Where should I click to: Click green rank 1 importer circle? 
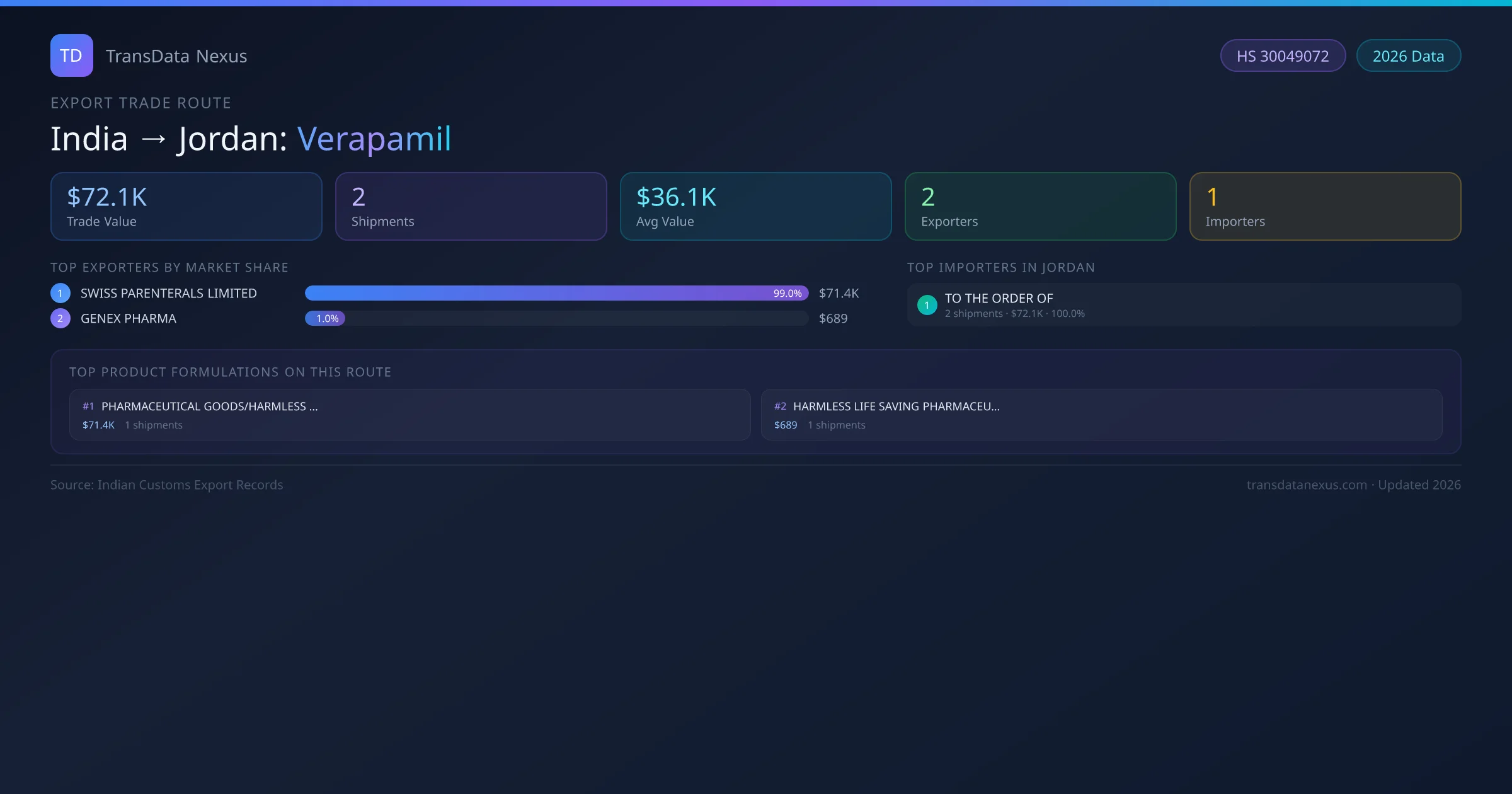point(927,305)
